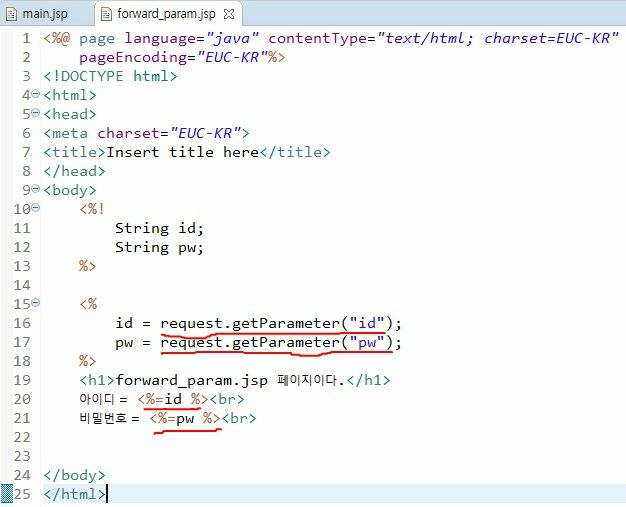Click line number 23 in the gutter

pos(22,456)
